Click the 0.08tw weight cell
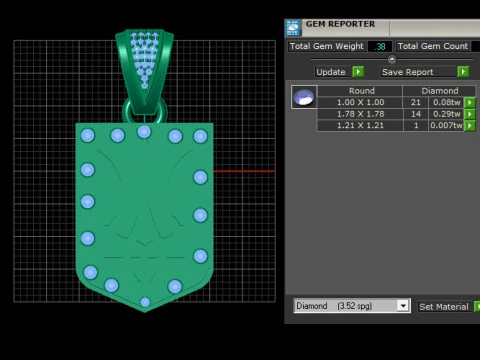Screen dimensions: 480x360 pos(446,102)
